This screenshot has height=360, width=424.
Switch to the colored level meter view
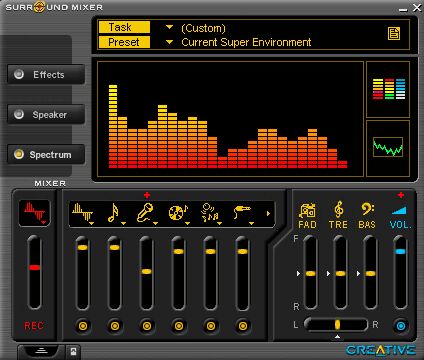coord(389,89)
